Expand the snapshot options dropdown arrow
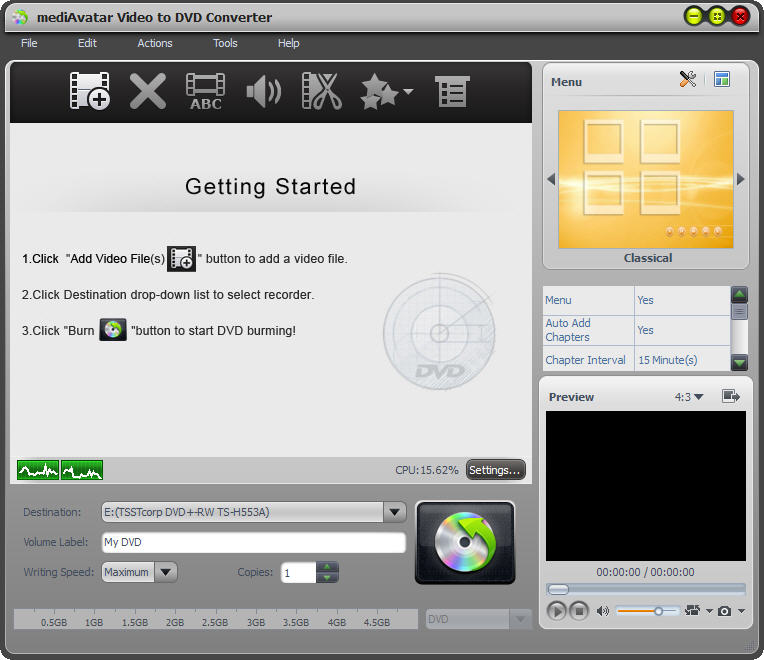This screenshot has height=660, width=764. point(741,611)
